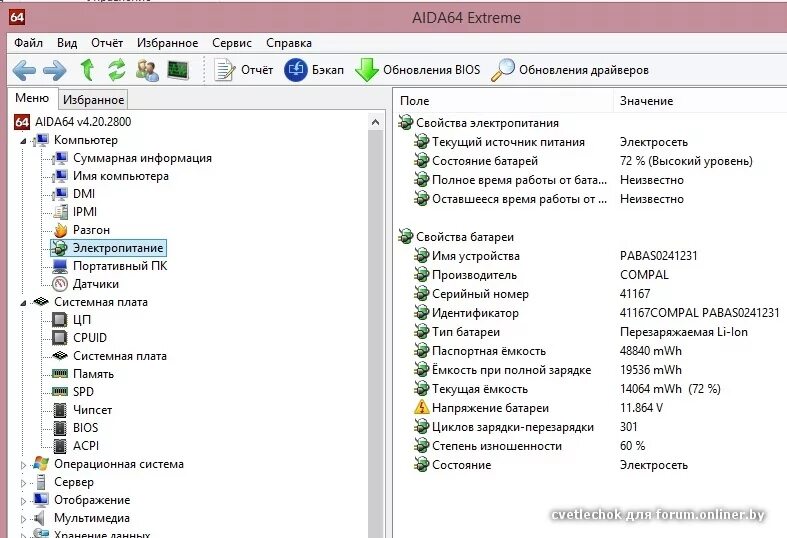Viewport: 787px width, 538px height.
Task: Click the green Up arrow icon
Action: pyautogui.click(x=87, y=70)
